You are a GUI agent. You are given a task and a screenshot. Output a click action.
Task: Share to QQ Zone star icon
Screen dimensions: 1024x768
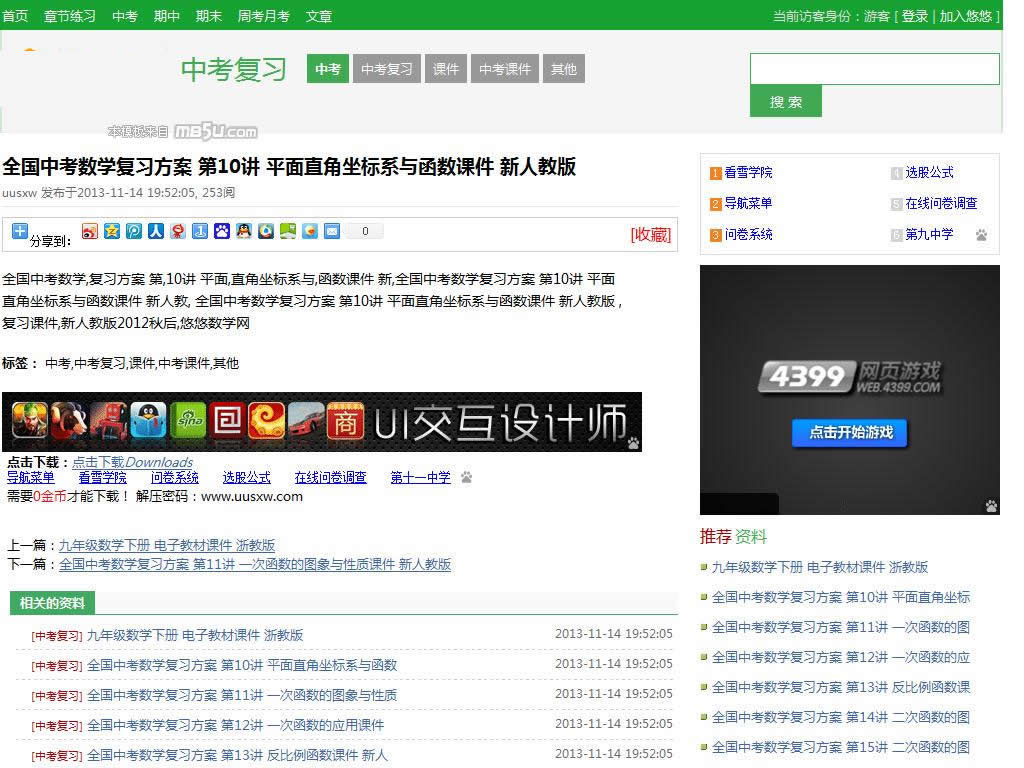[112, 231]
